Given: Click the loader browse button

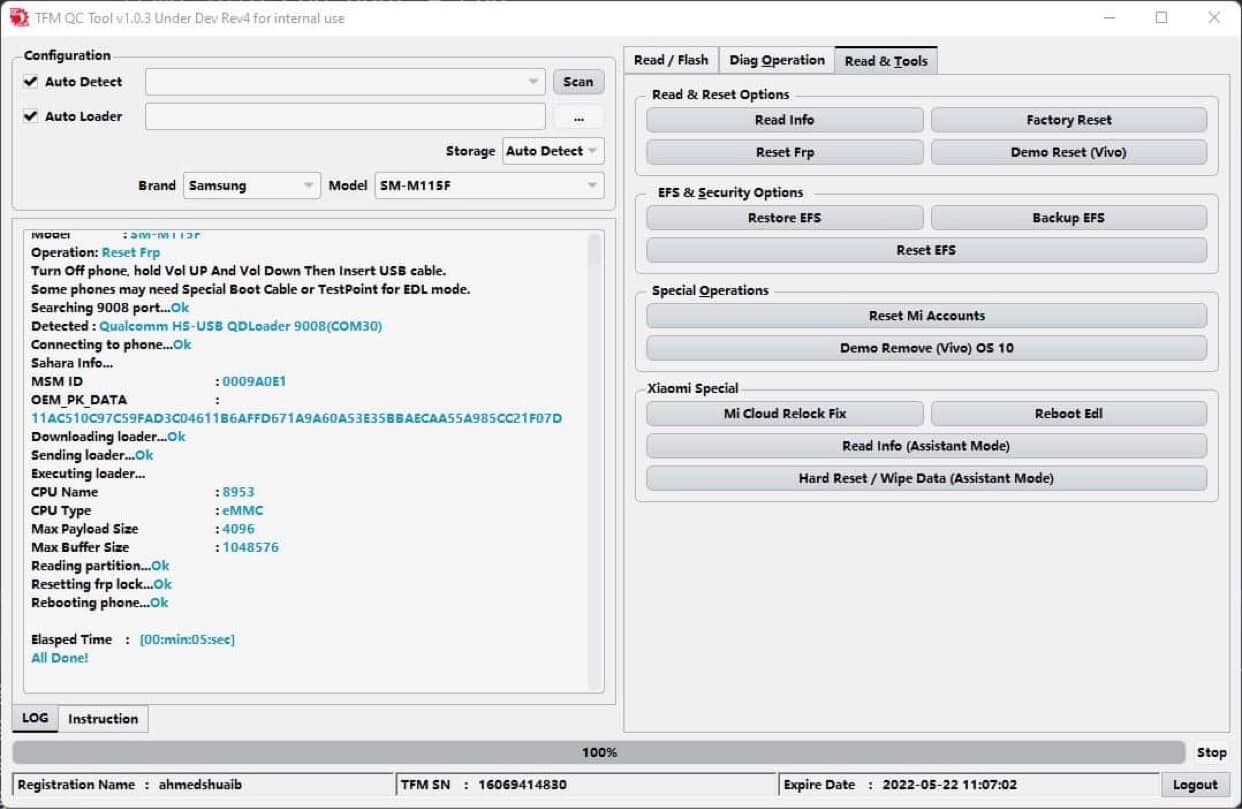Looking at the screenshot, I should 578,117.
